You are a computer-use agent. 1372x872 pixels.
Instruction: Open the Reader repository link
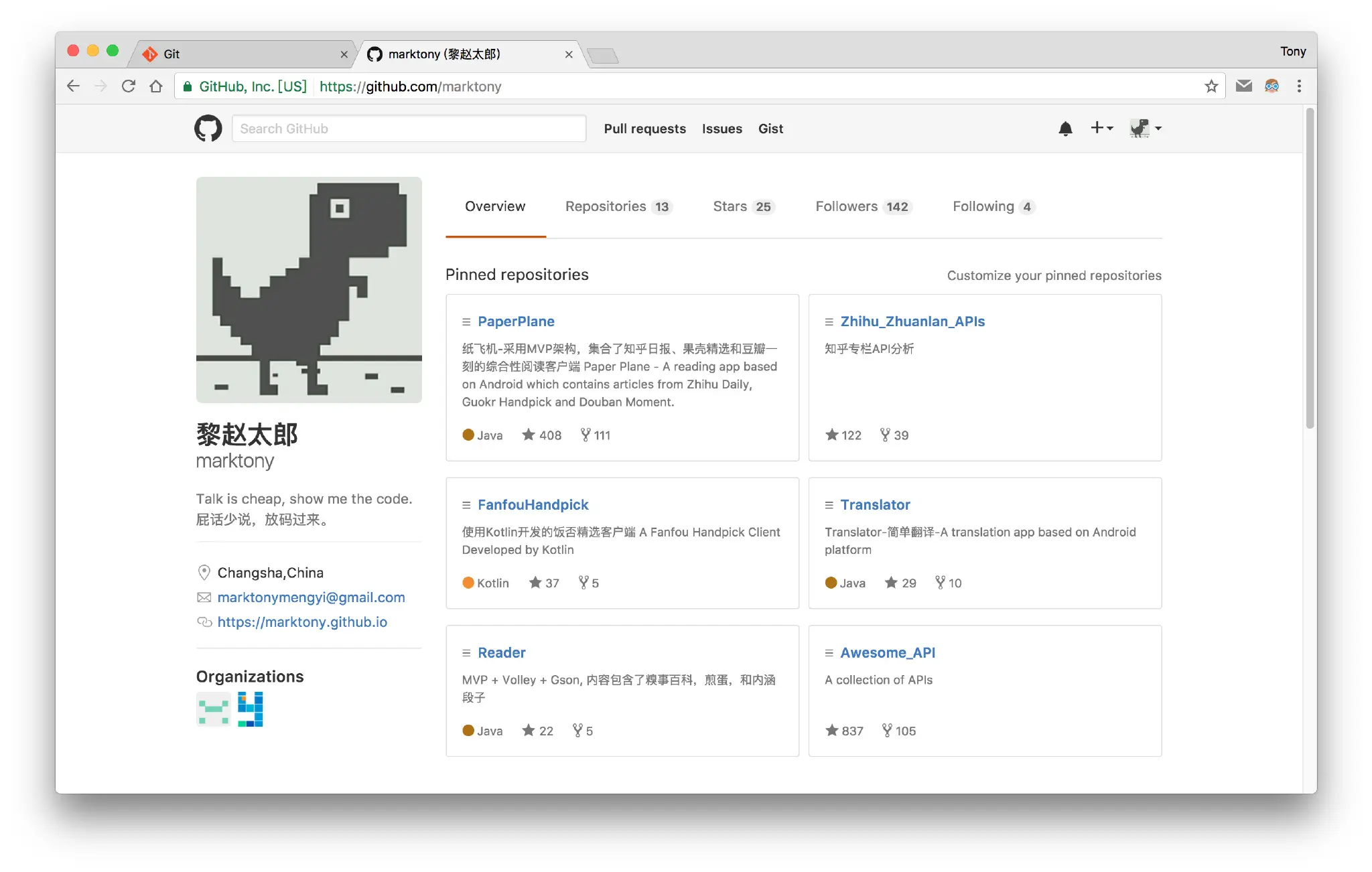pyautogui.click(x=501, y=653)
